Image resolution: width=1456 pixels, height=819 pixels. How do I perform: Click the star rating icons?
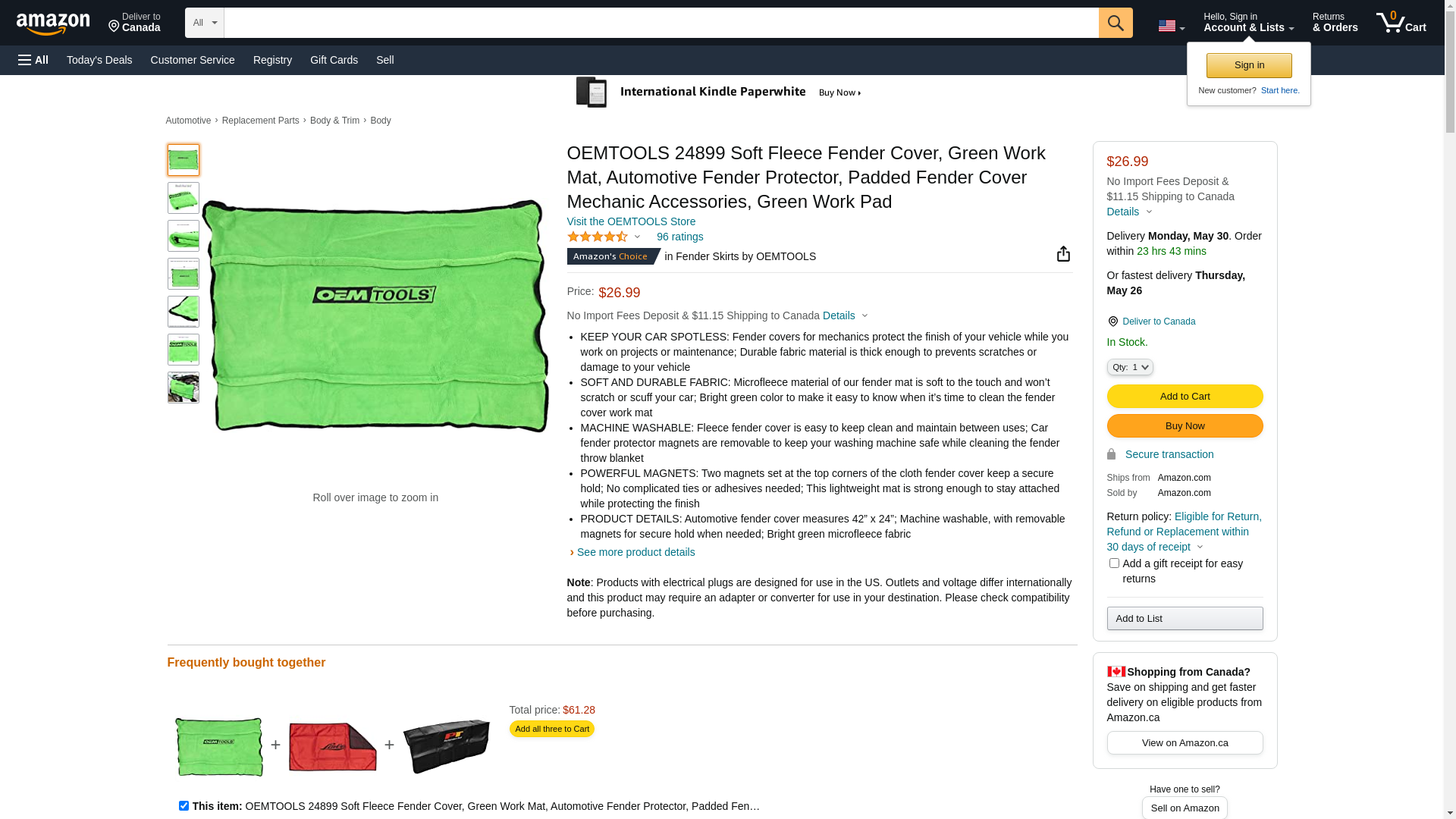point(598,237)
